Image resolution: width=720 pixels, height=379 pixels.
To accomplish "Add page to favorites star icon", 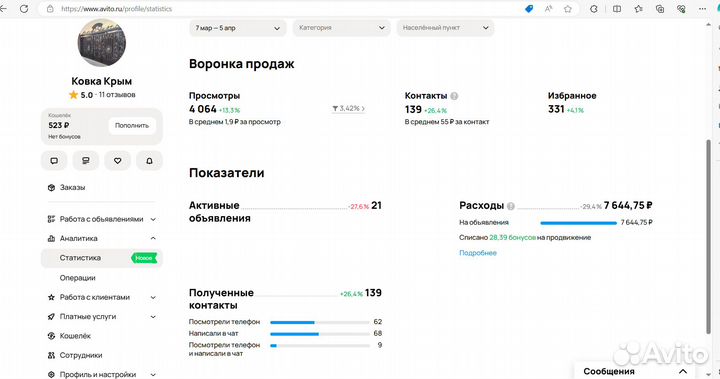I will 568,9.
